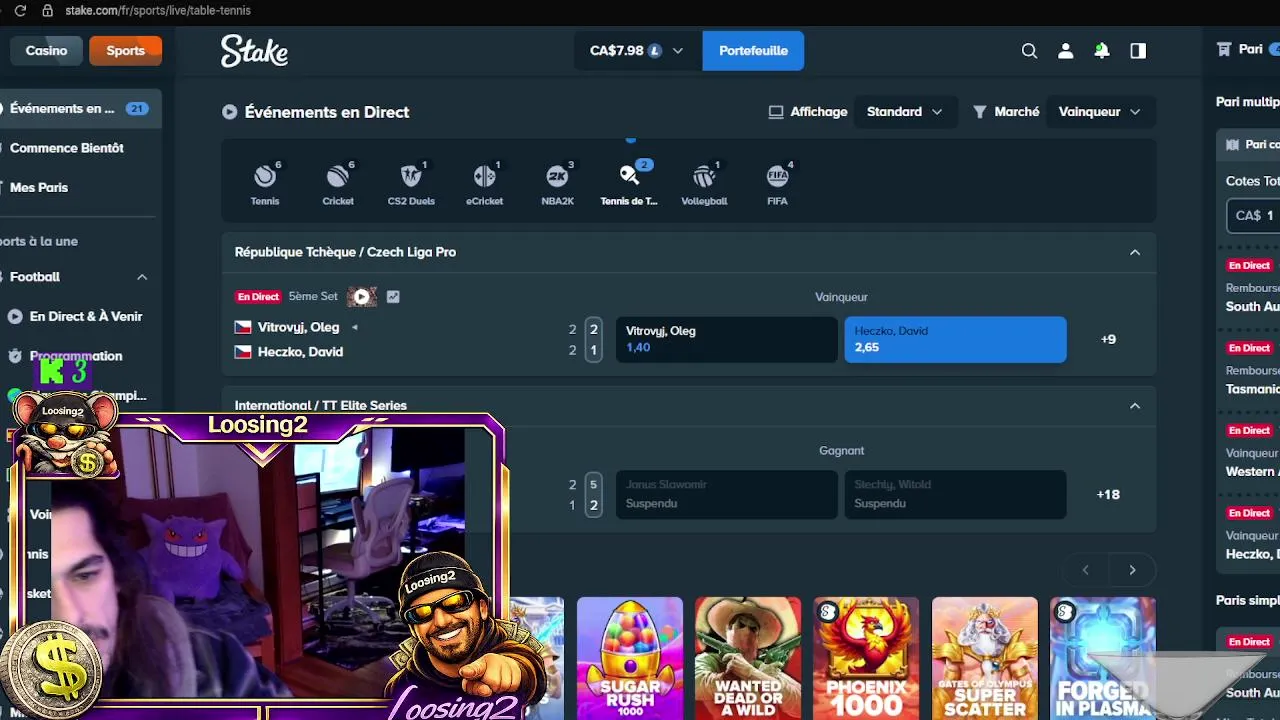
Task: Click the CA$ bet amount field
Action: (x=1255, y=215)
